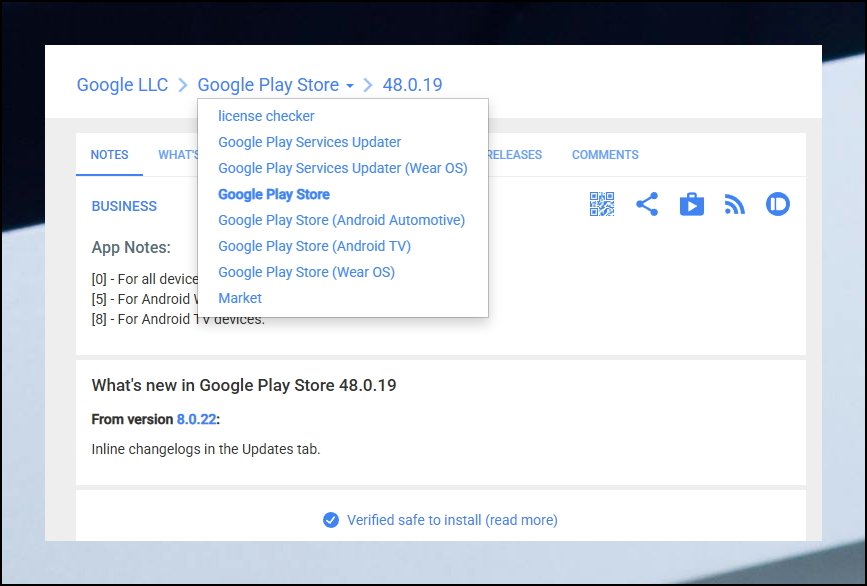The image size is (867, 586).
Task: Pick Google Play Services Updater (Wear OS)
Action: pos(343,168)
